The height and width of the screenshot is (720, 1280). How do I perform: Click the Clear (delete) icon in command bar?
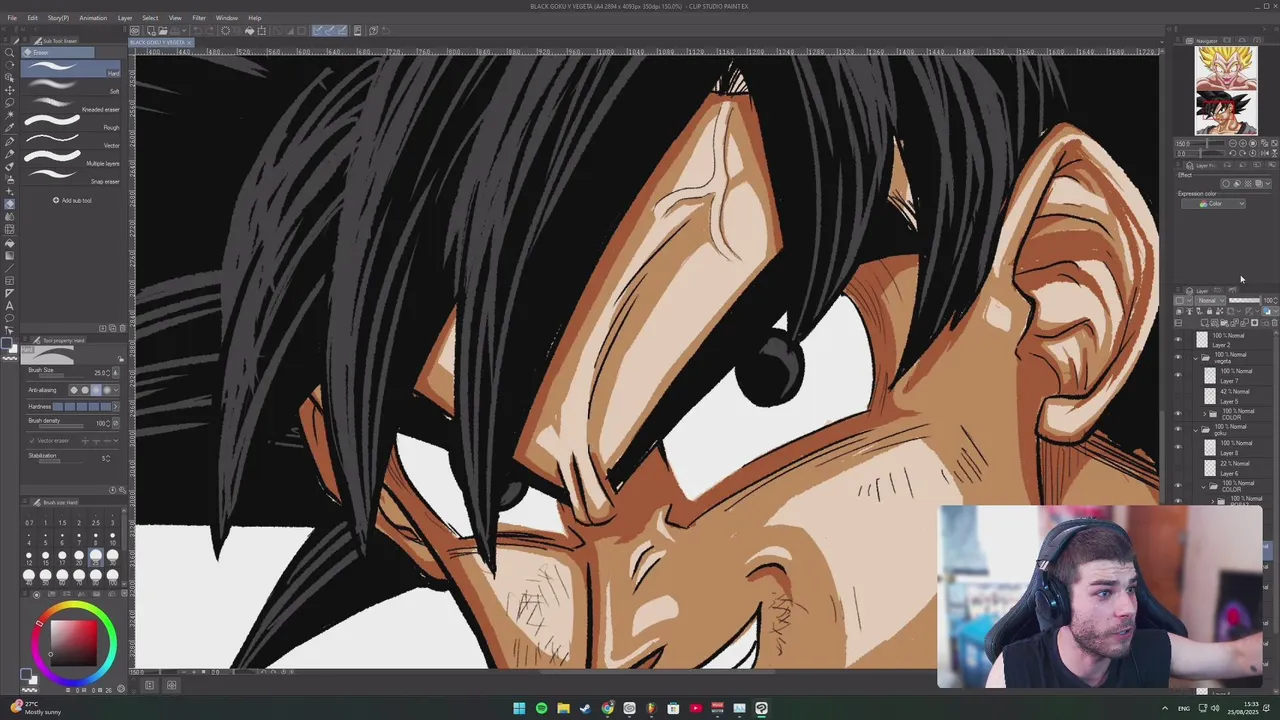[225, 30]
